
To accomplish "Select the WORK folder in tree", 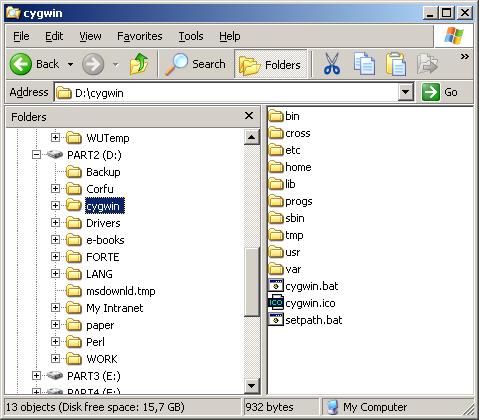I will 92,359.
